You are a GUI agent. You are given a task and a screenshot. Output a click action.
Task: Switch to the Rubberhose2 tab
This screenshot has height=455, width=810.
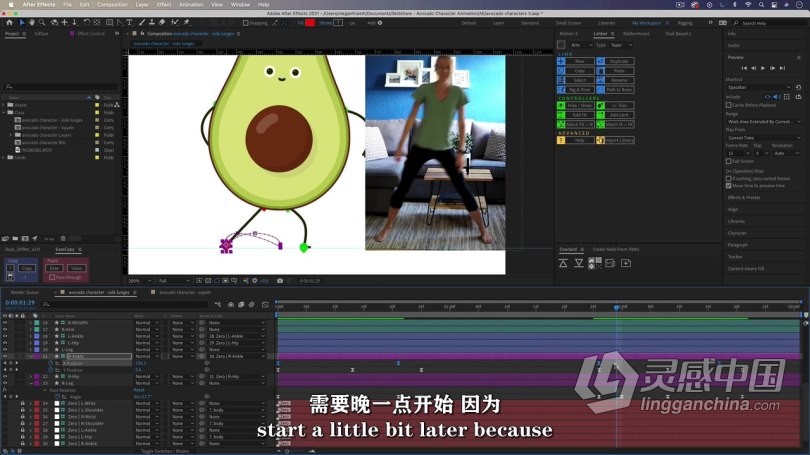click(x=636, y=34)
